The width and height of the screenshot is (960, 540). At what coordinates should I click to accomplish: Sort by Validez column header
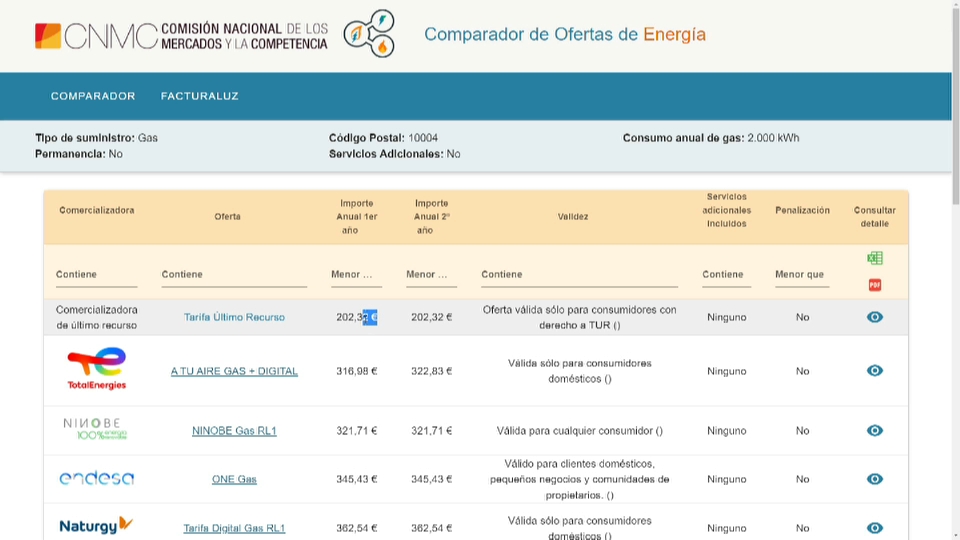click(573, 217)
